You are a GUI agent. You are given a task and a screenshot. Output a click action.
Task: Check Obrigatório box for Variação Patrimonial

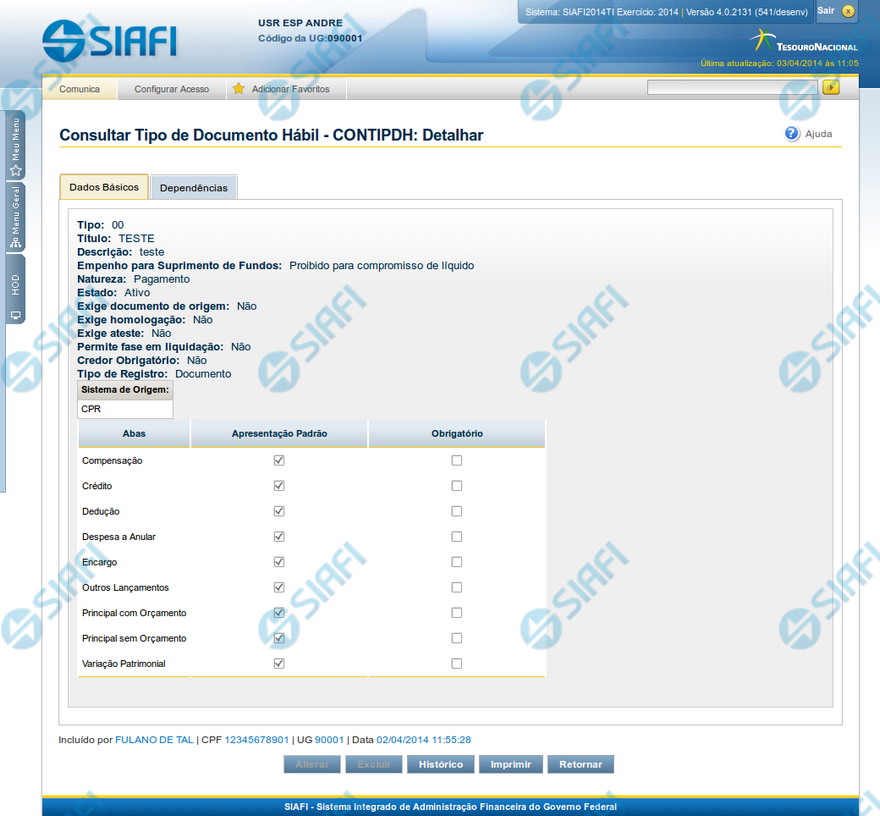456,663
